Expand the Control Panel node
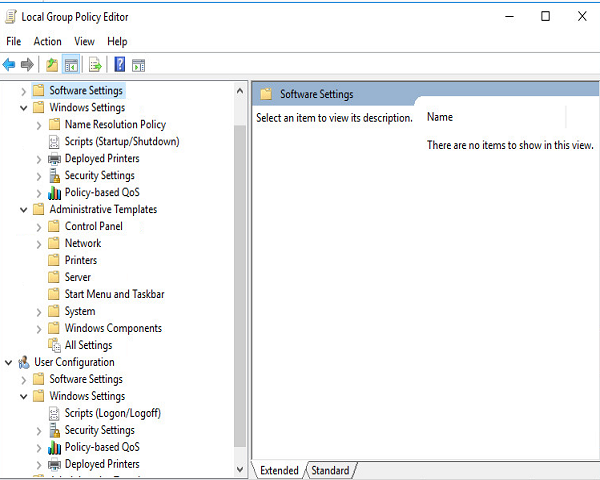 (x=39, y=227)
